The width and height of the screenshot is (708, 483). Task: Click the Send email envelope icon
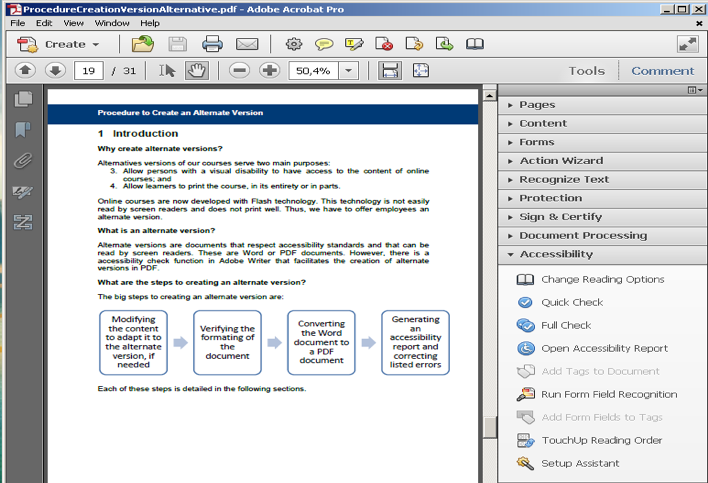tap(247, 44)
